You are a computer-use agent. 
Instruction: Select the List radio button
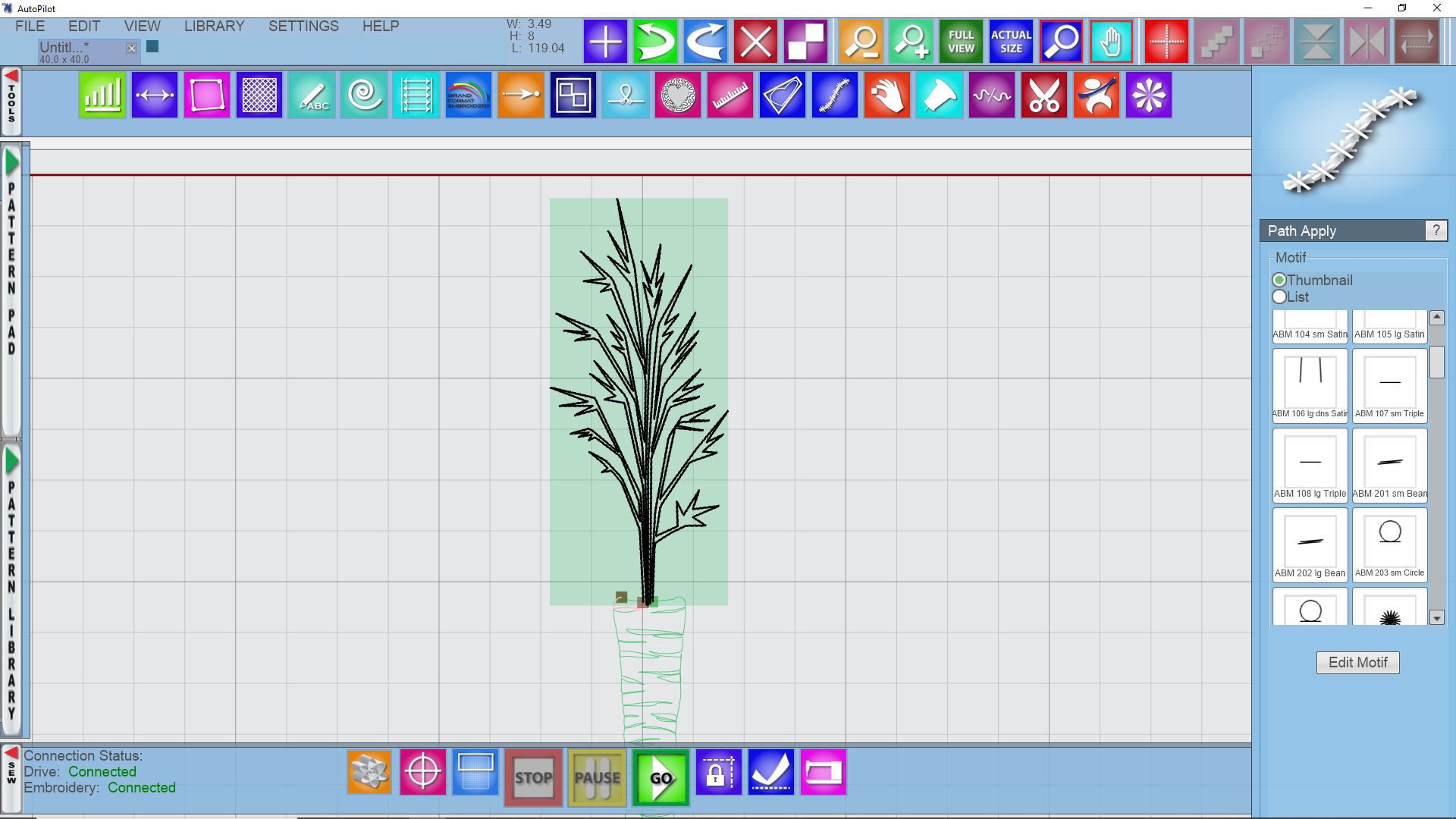tap(1280, 297)
